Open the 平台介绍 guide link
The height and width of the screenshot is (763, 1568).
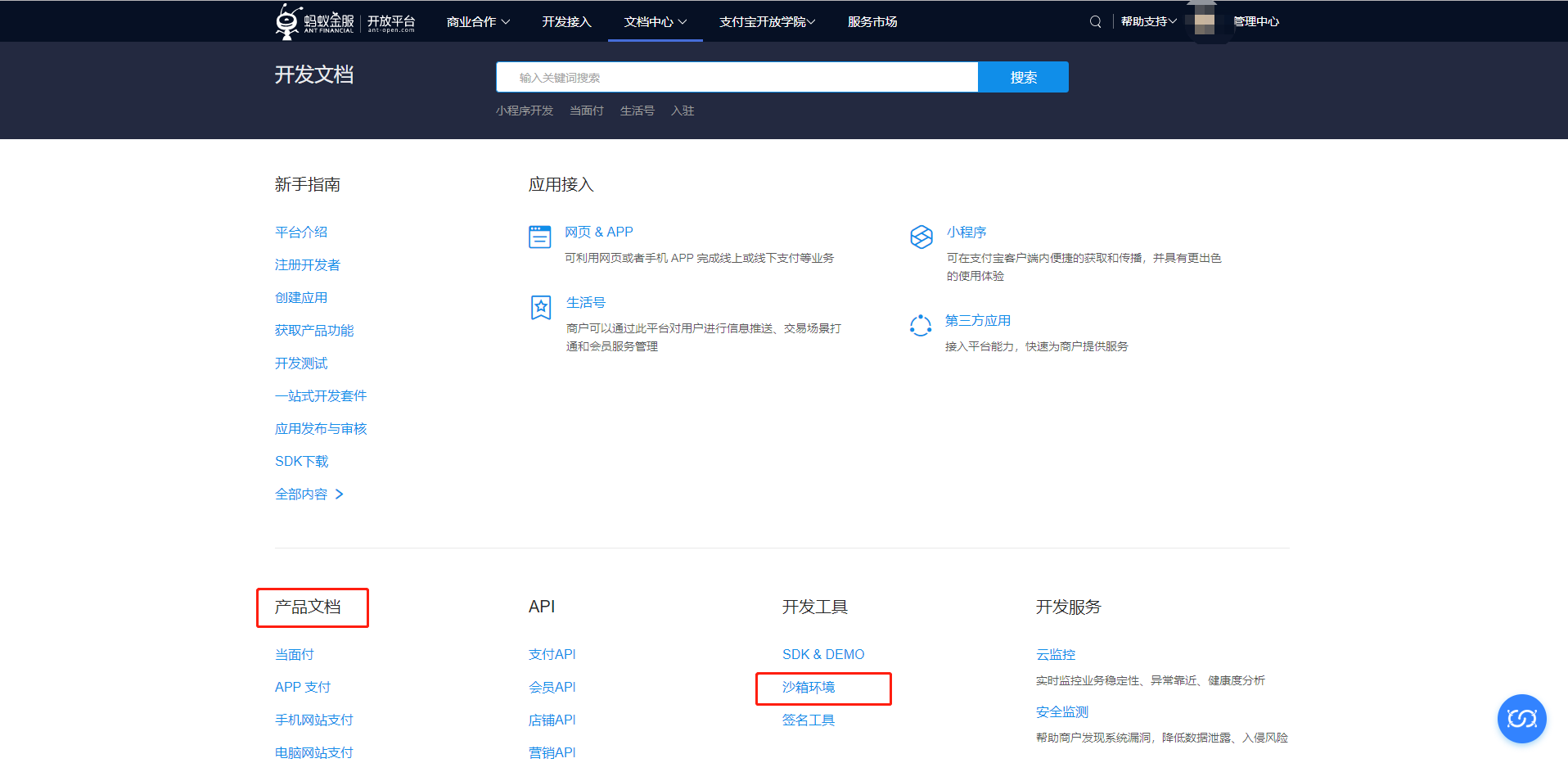coord(301,233)
